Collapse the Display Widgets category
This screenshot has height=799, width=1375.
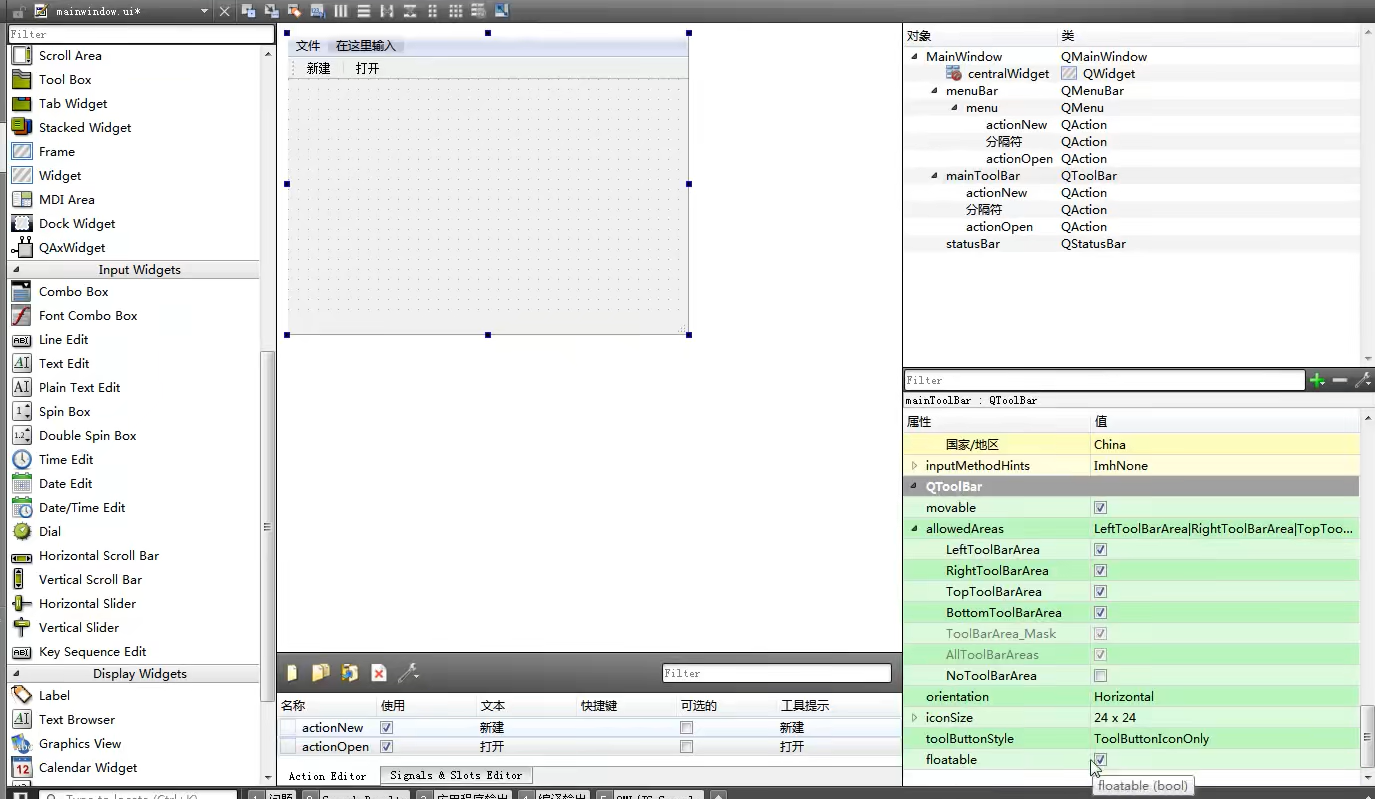pyautogui.click(x=16, y=674)
